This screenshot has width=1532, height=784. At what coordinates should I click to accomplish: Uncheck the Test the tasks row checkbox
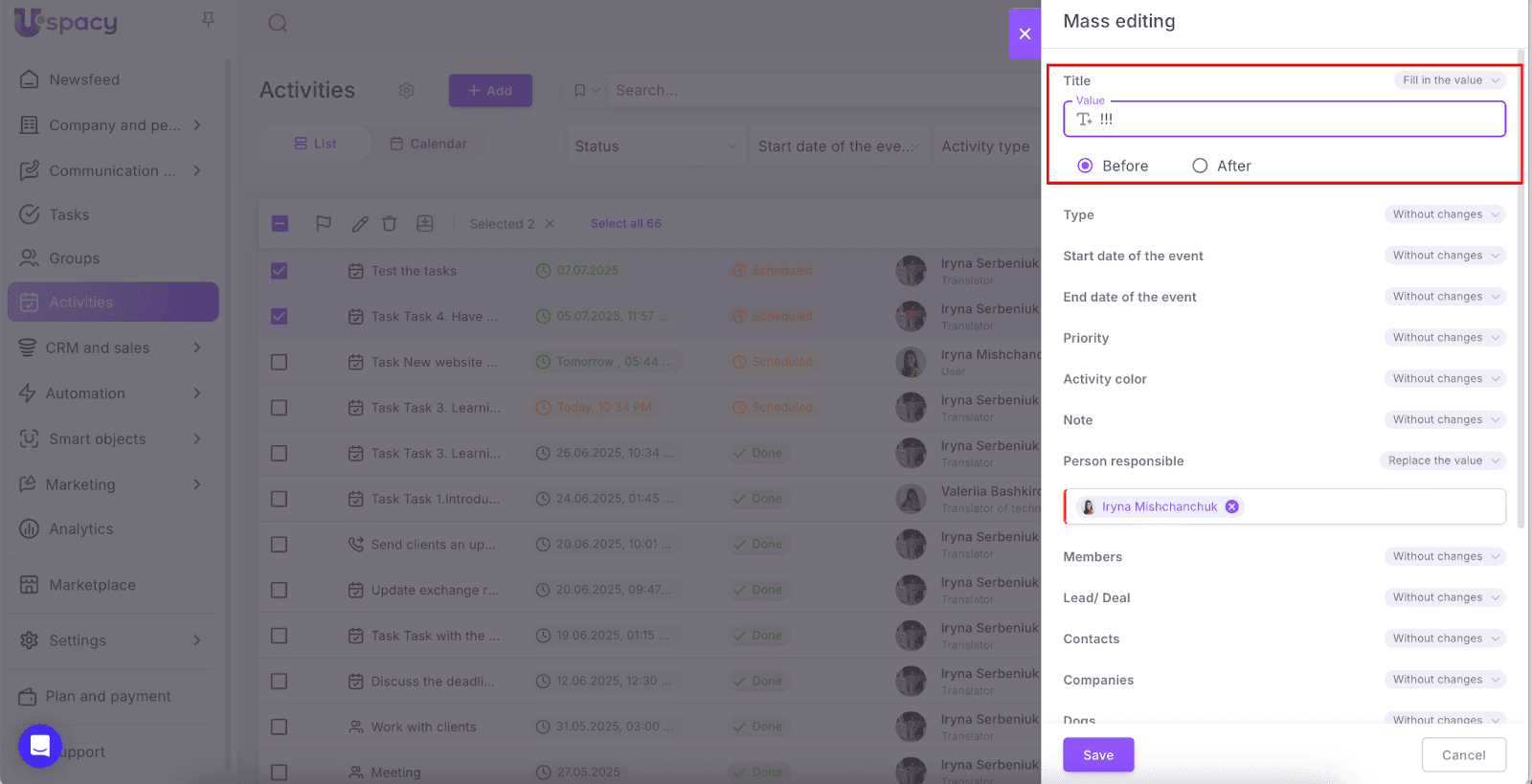point(280,271)
